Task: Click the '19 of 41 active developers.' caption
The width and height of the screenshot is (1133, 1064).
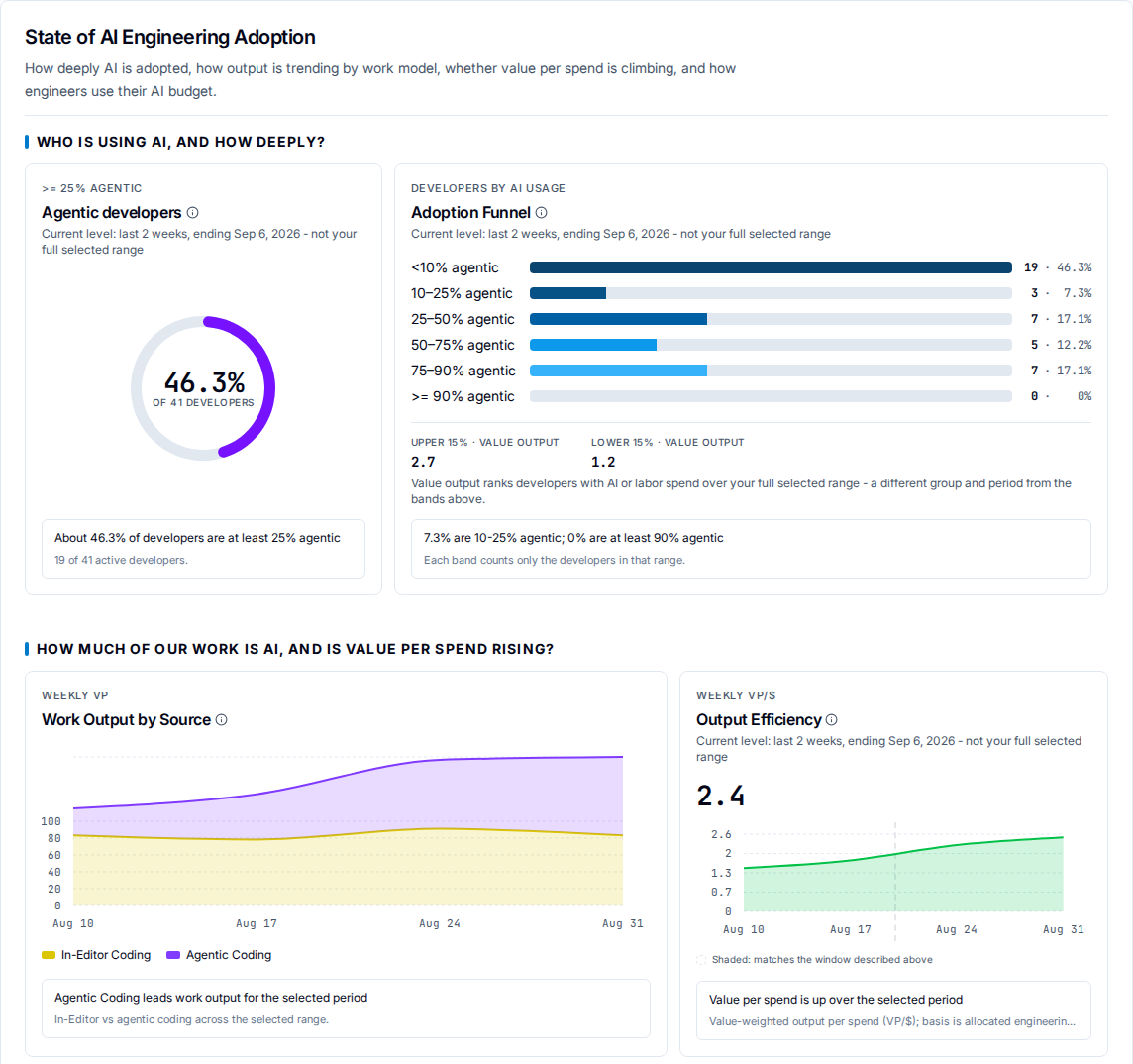Action: pos(122,560)
